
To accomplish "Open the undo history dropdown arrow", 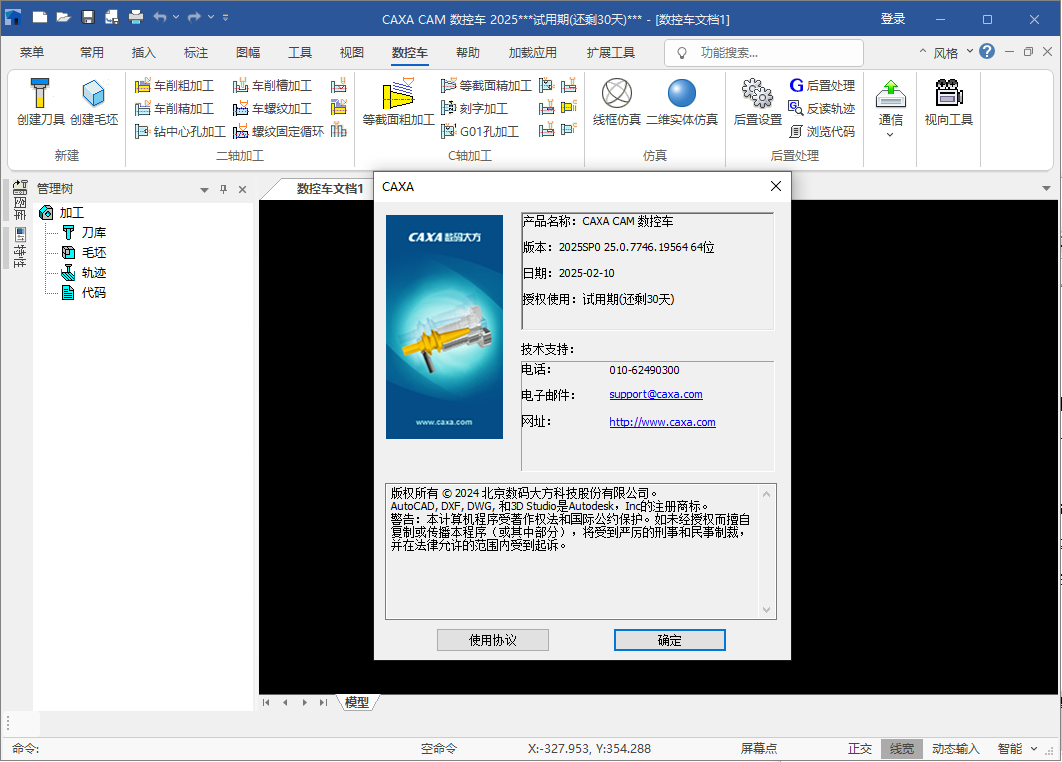I will tap(176, 18).
